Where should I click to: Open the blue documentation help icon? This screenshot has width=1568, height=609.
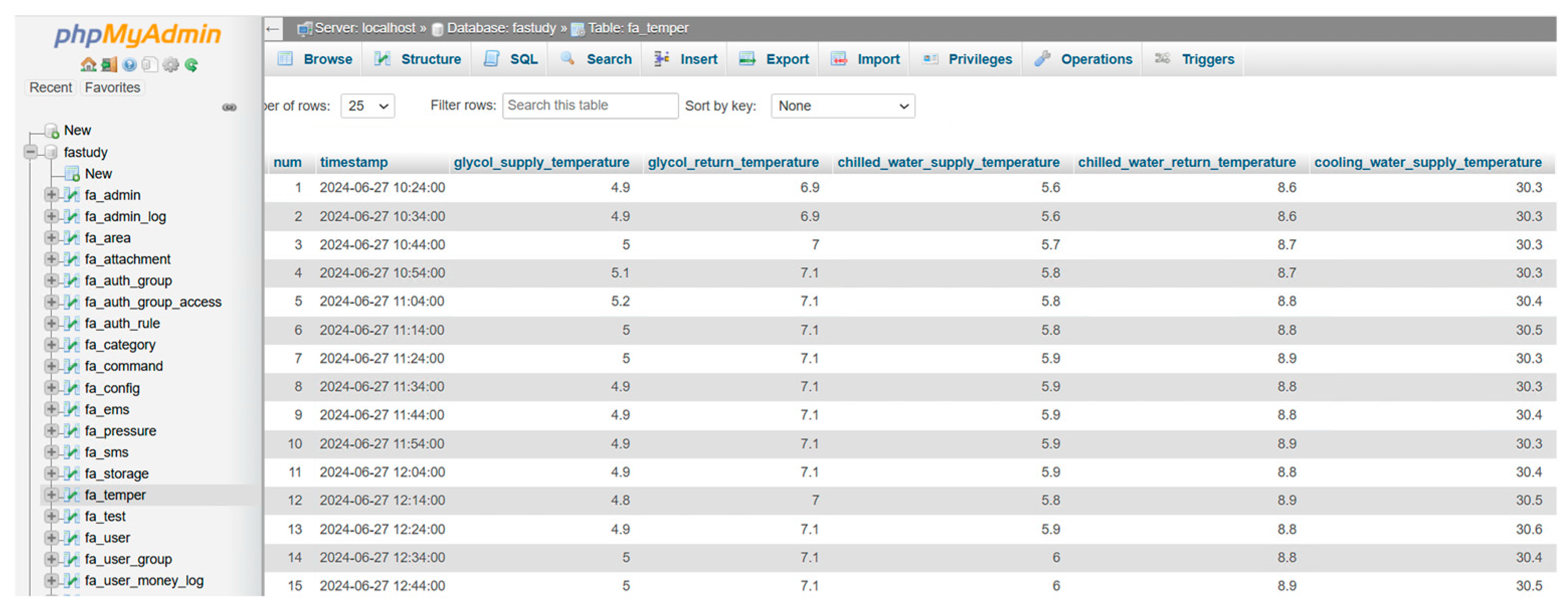tap(129, 65)
